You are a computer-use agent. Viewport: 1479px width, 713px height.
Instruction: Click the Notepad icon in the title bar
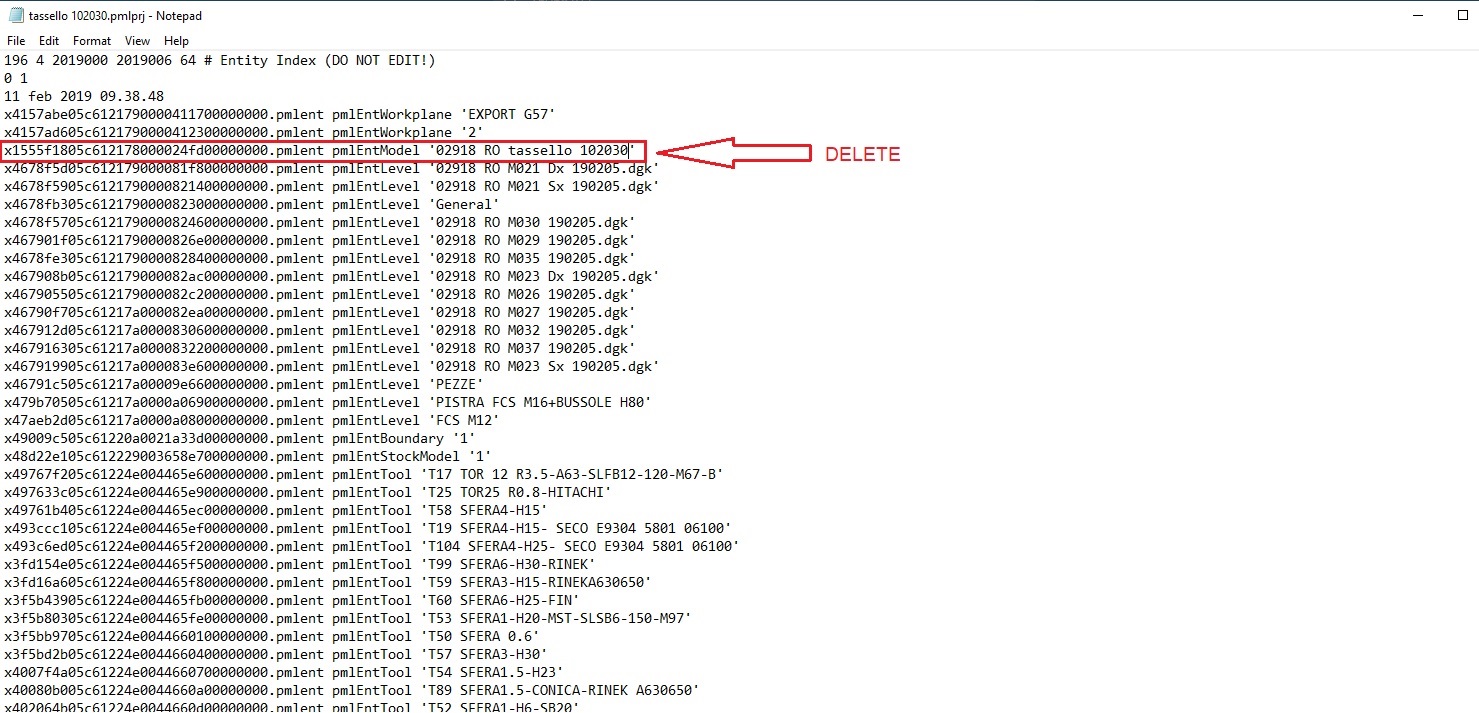14,15
